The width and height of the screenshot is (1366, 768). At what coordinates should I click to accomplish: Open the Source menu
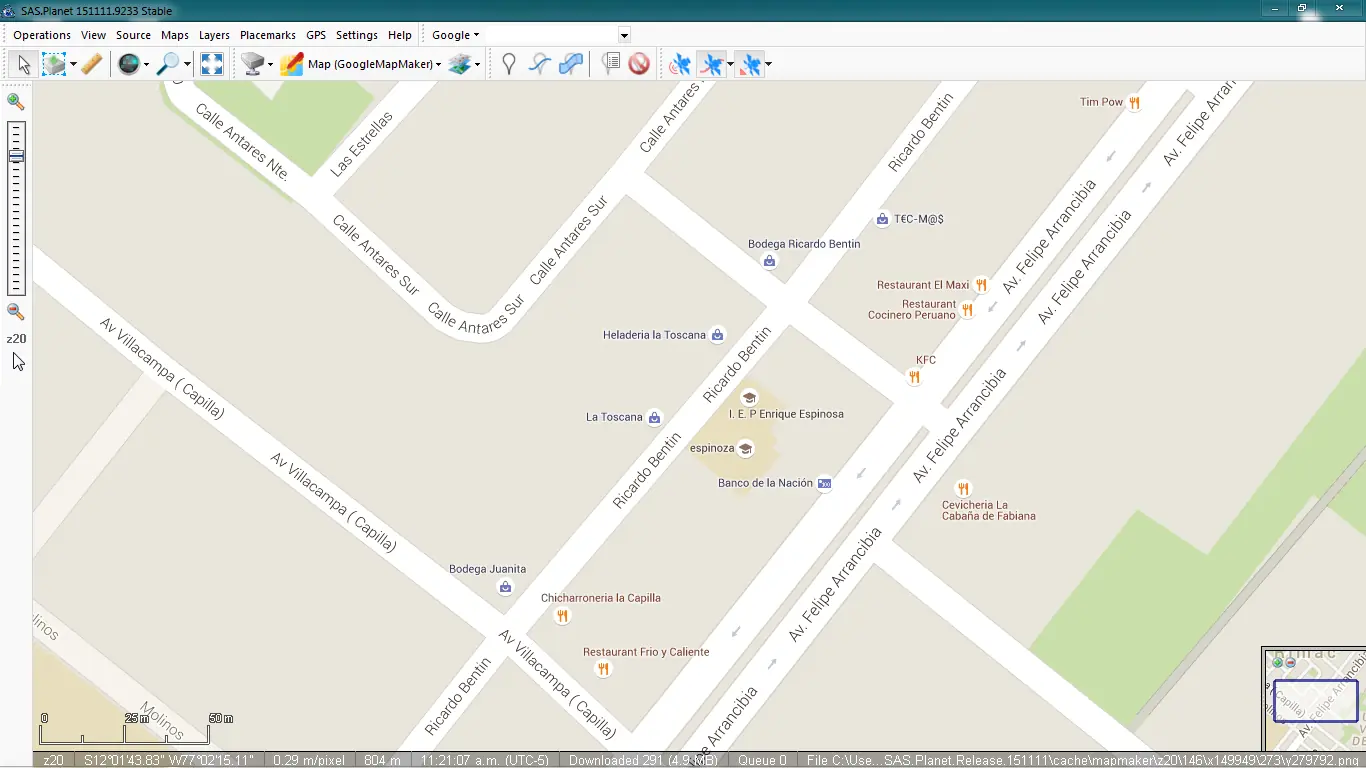coord(133,35)
